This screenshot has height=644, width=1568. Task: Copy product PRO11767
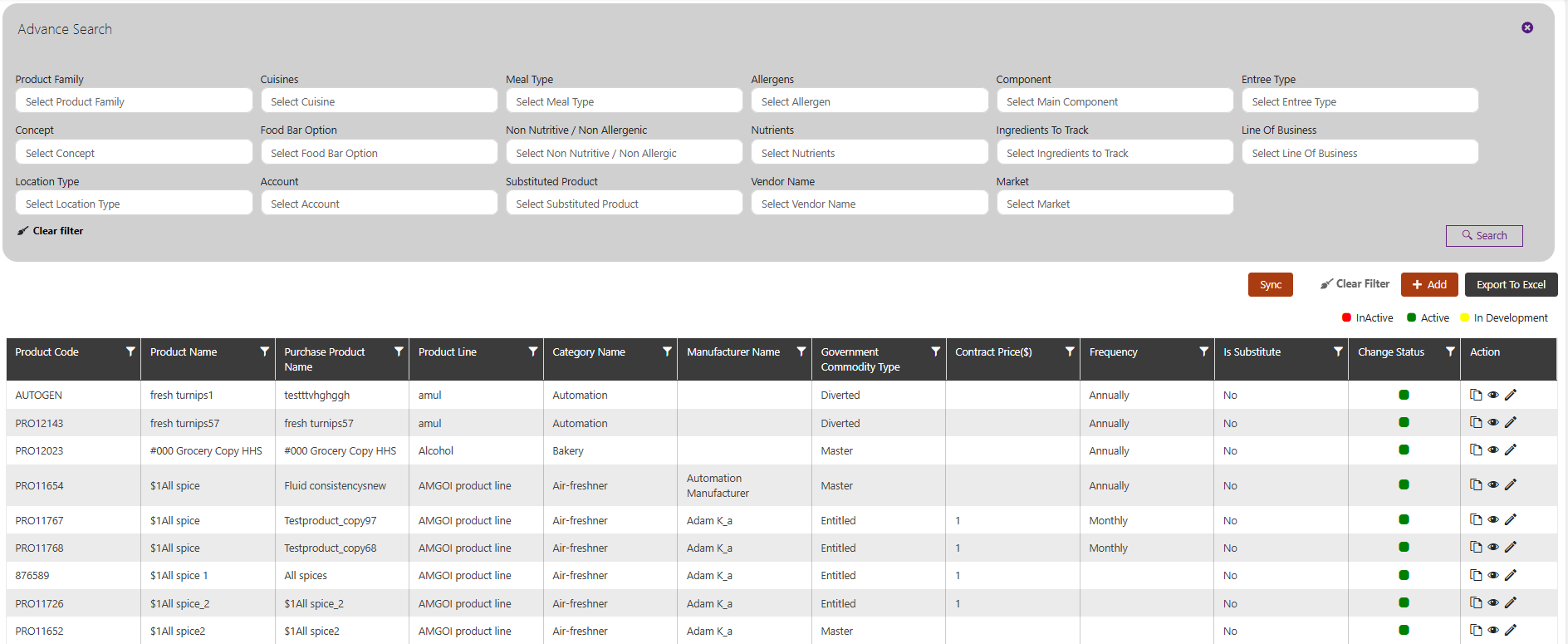pyautogui.click(x=1476, y=519)
